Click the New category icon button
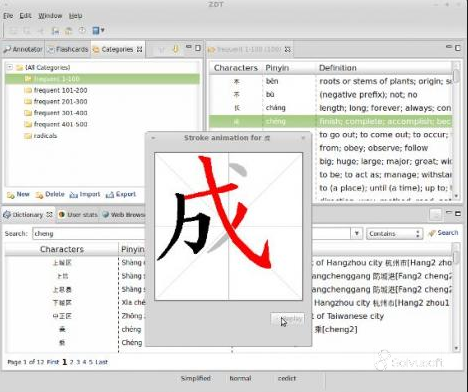The image size is (468, 392). (x=18, y=194)
